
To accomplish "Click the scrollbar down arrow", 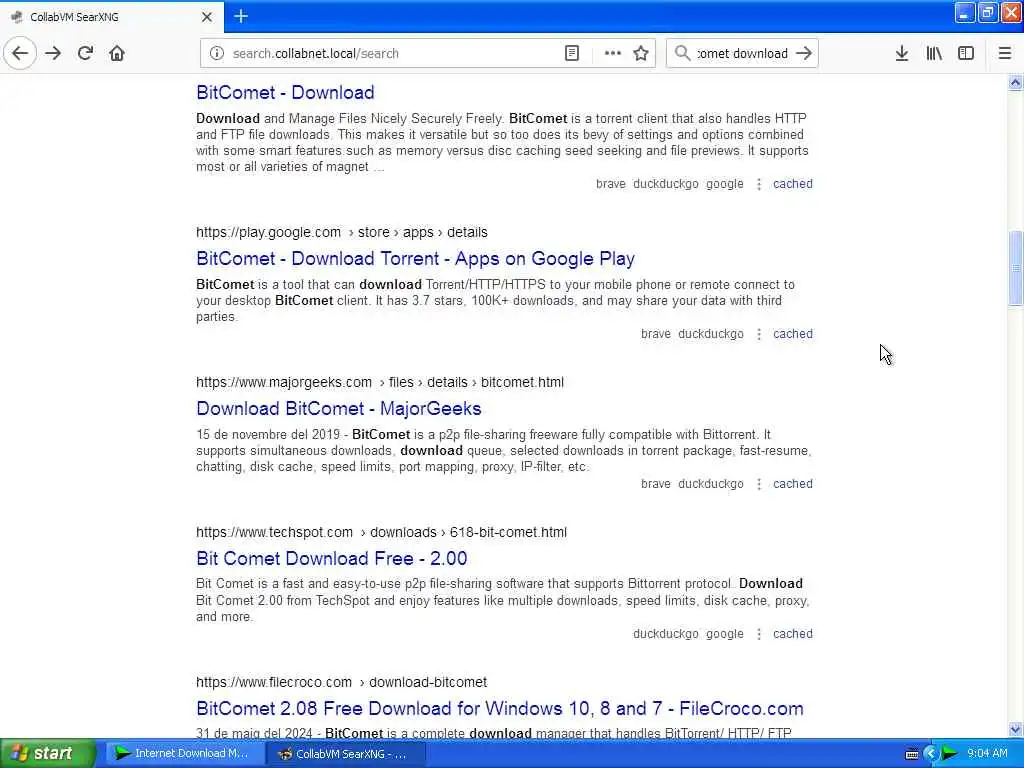I will [1015, 729].
